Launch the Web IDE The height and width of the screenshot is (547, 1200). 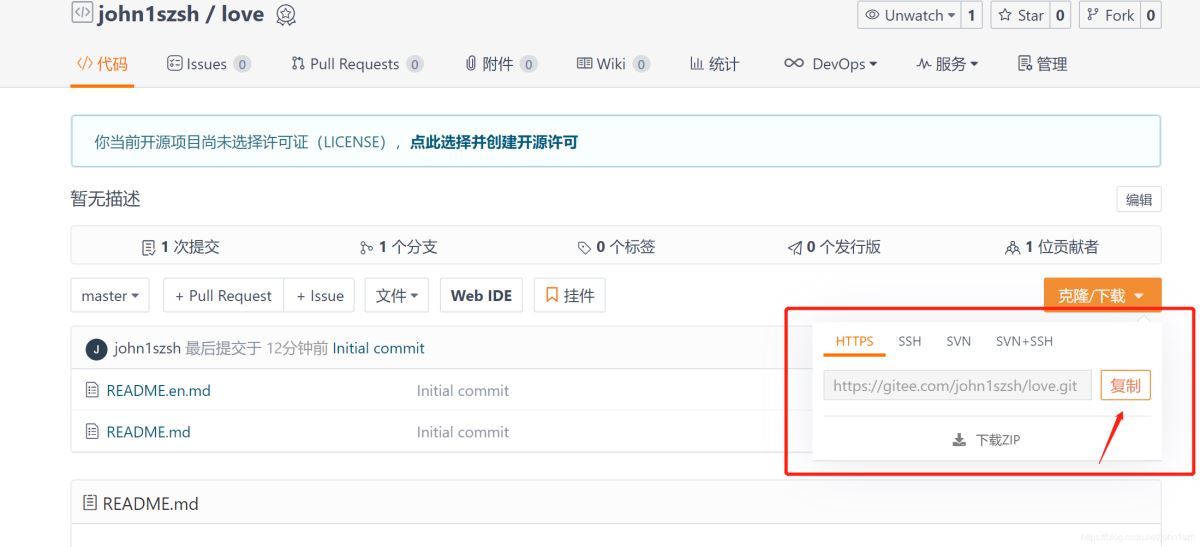481,296
